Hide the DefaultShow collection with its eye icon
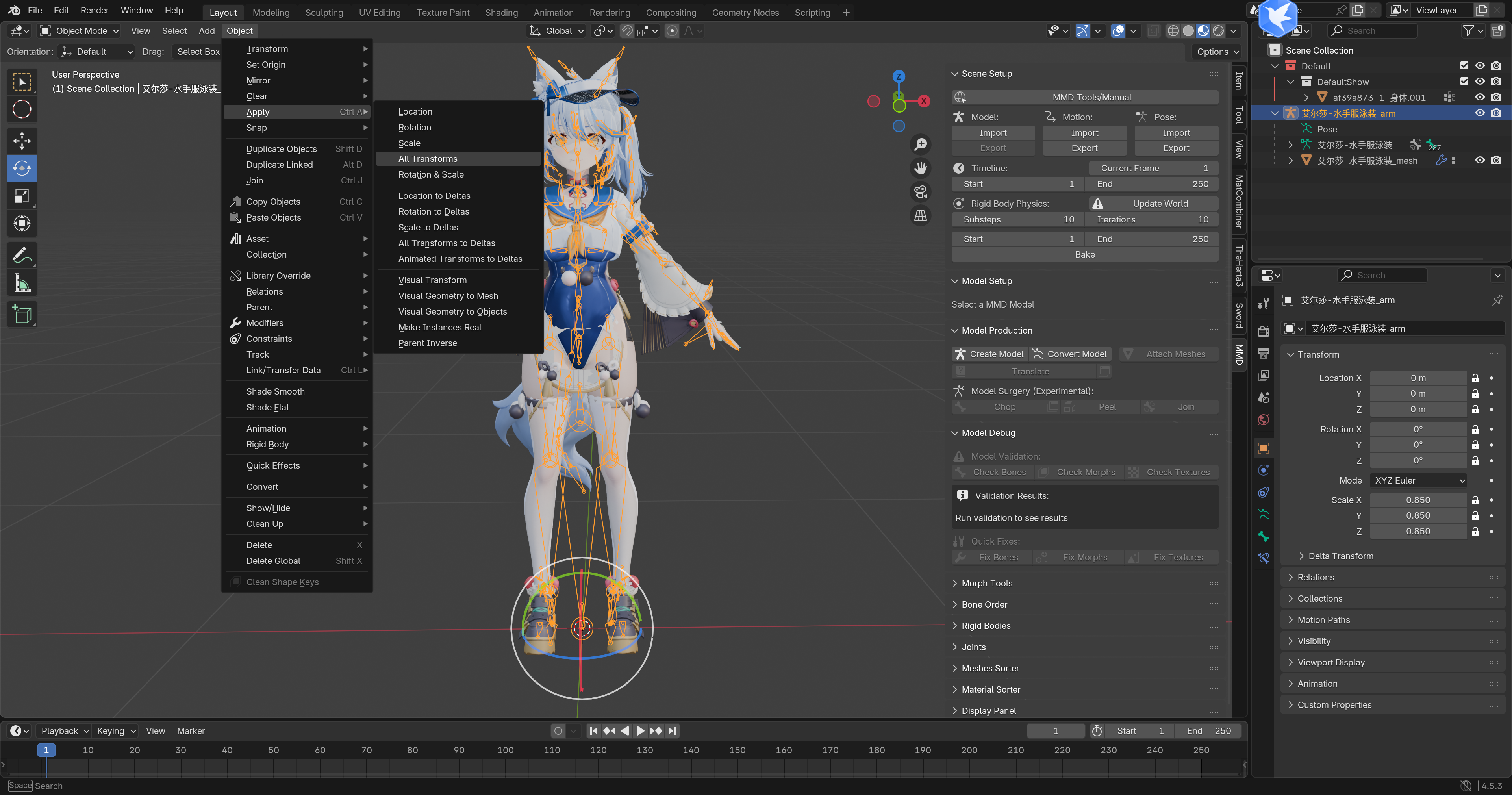The height and width of the screenshot is (795, 1512). [x=1480, y=82]
